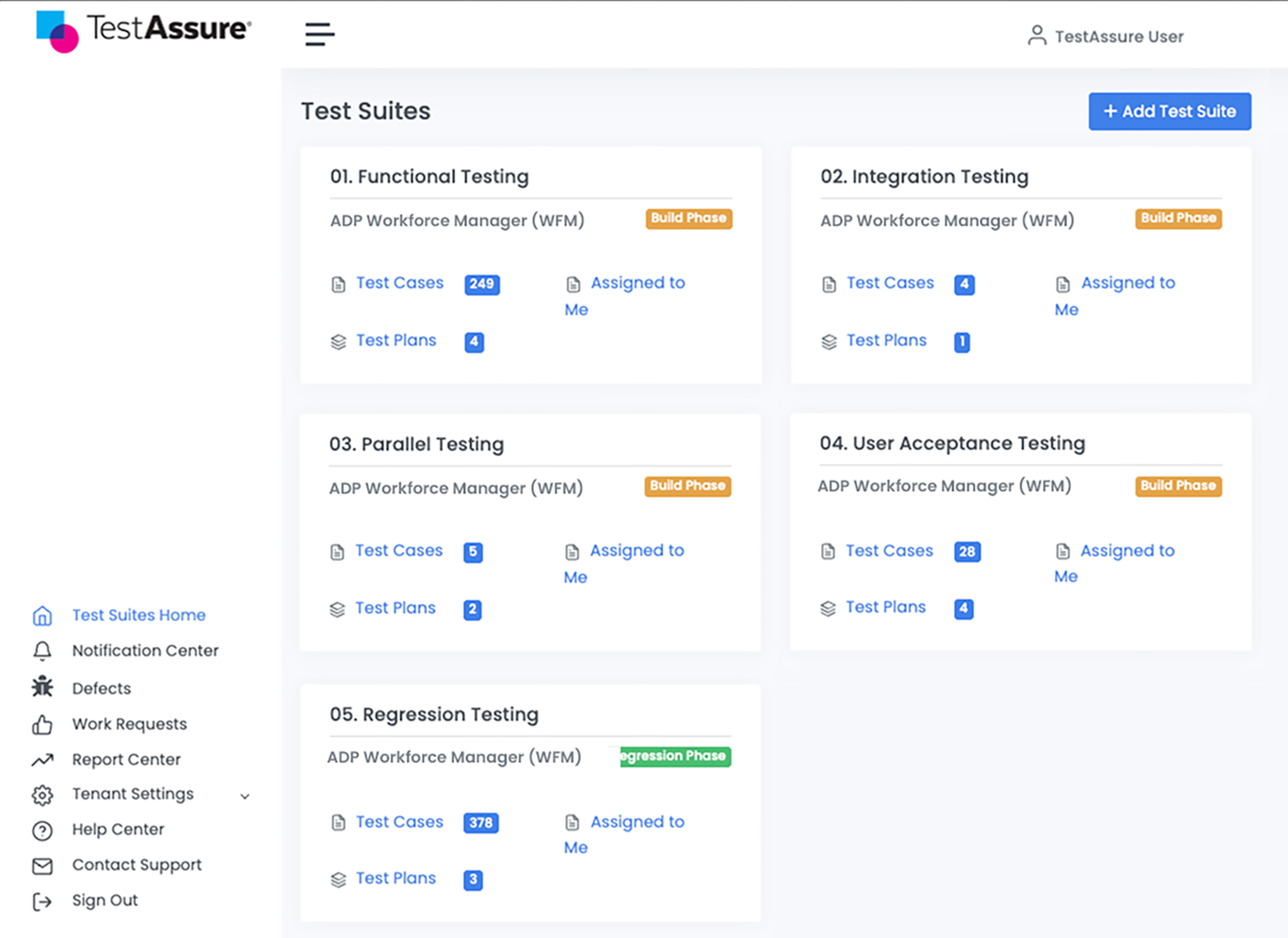Click the Contact Support envelope icon

pyautogui.click(x=42, y=865)
